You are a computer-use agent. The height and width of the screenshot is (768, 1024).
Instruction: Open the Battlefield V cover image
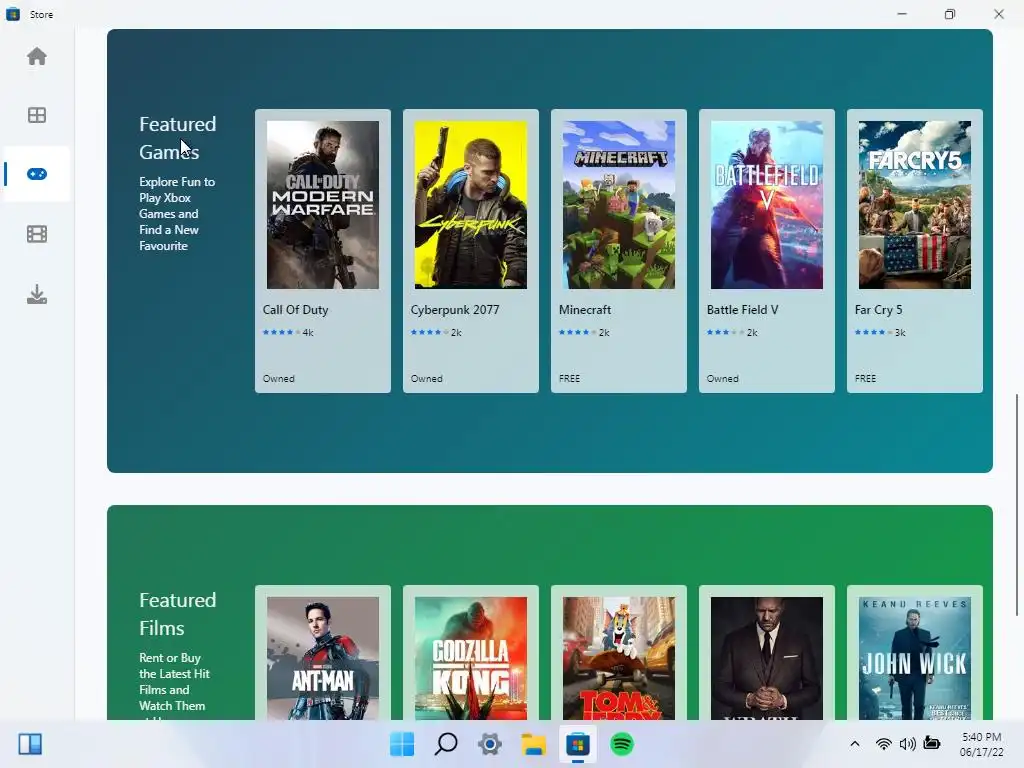coord(767,204)
